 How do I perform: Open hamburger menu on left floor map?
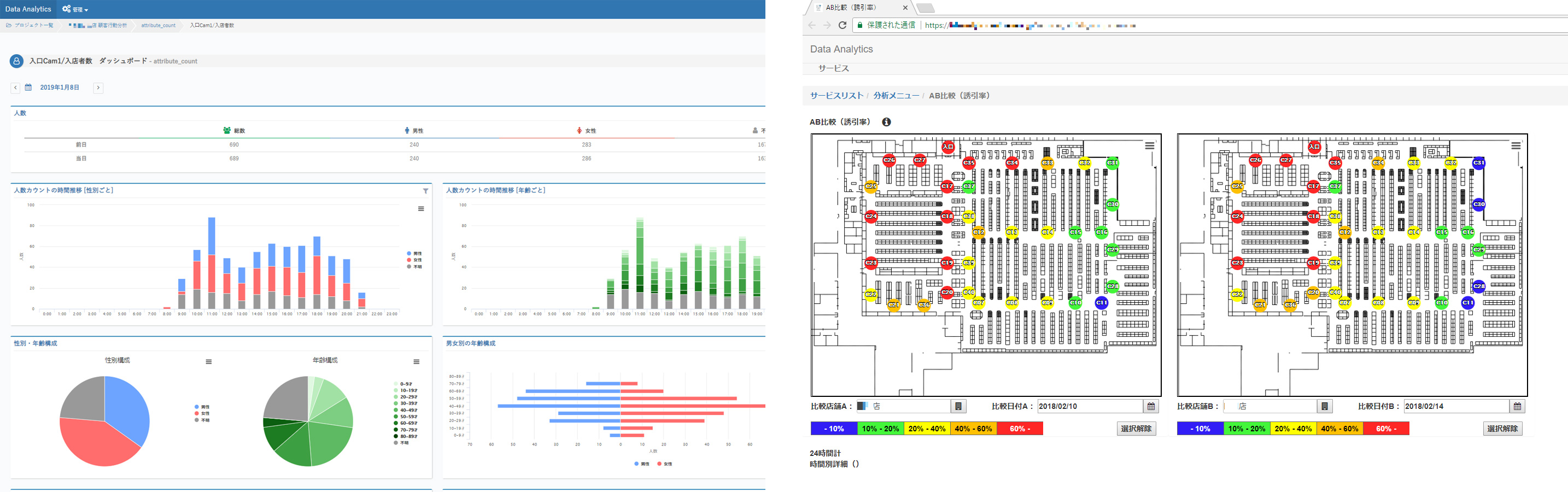click(1149, 146)
